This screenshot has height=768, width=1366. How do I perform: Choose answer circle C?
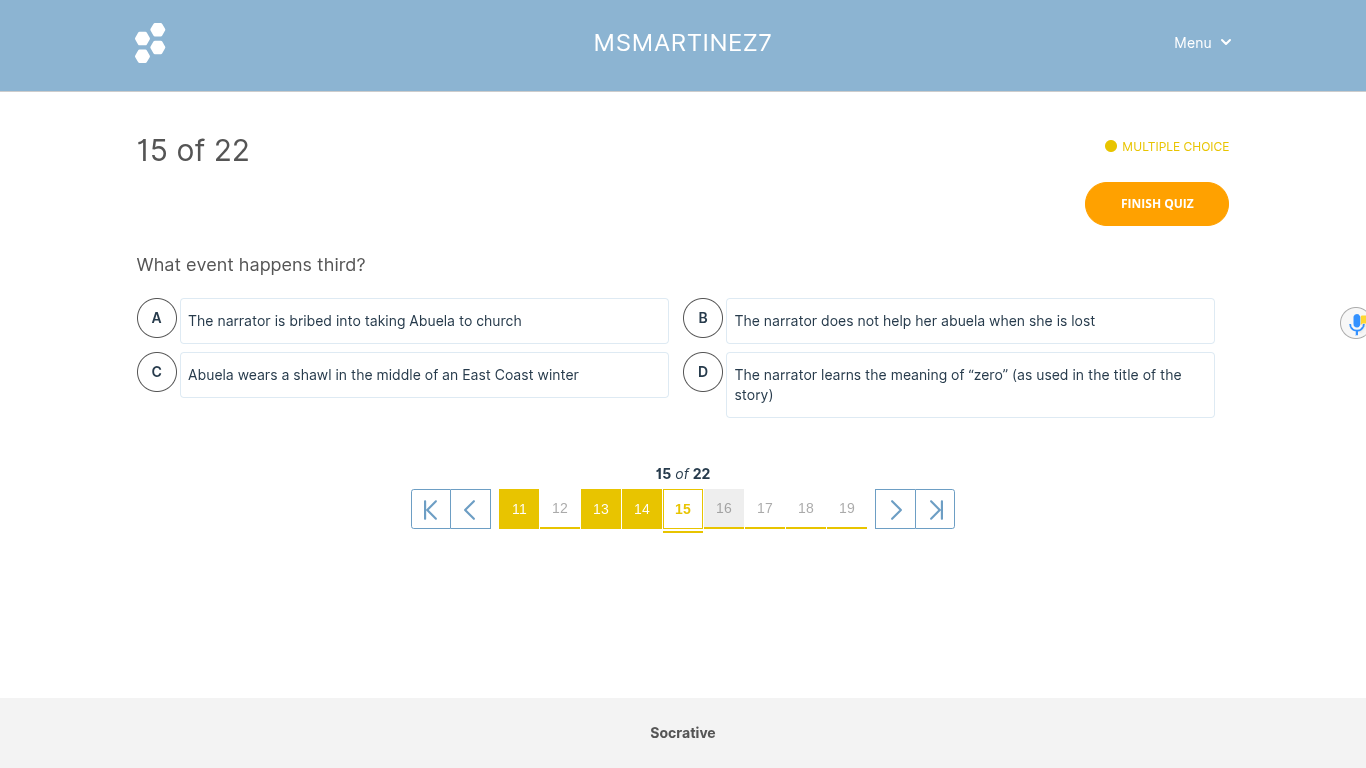[x=157, y=372]
